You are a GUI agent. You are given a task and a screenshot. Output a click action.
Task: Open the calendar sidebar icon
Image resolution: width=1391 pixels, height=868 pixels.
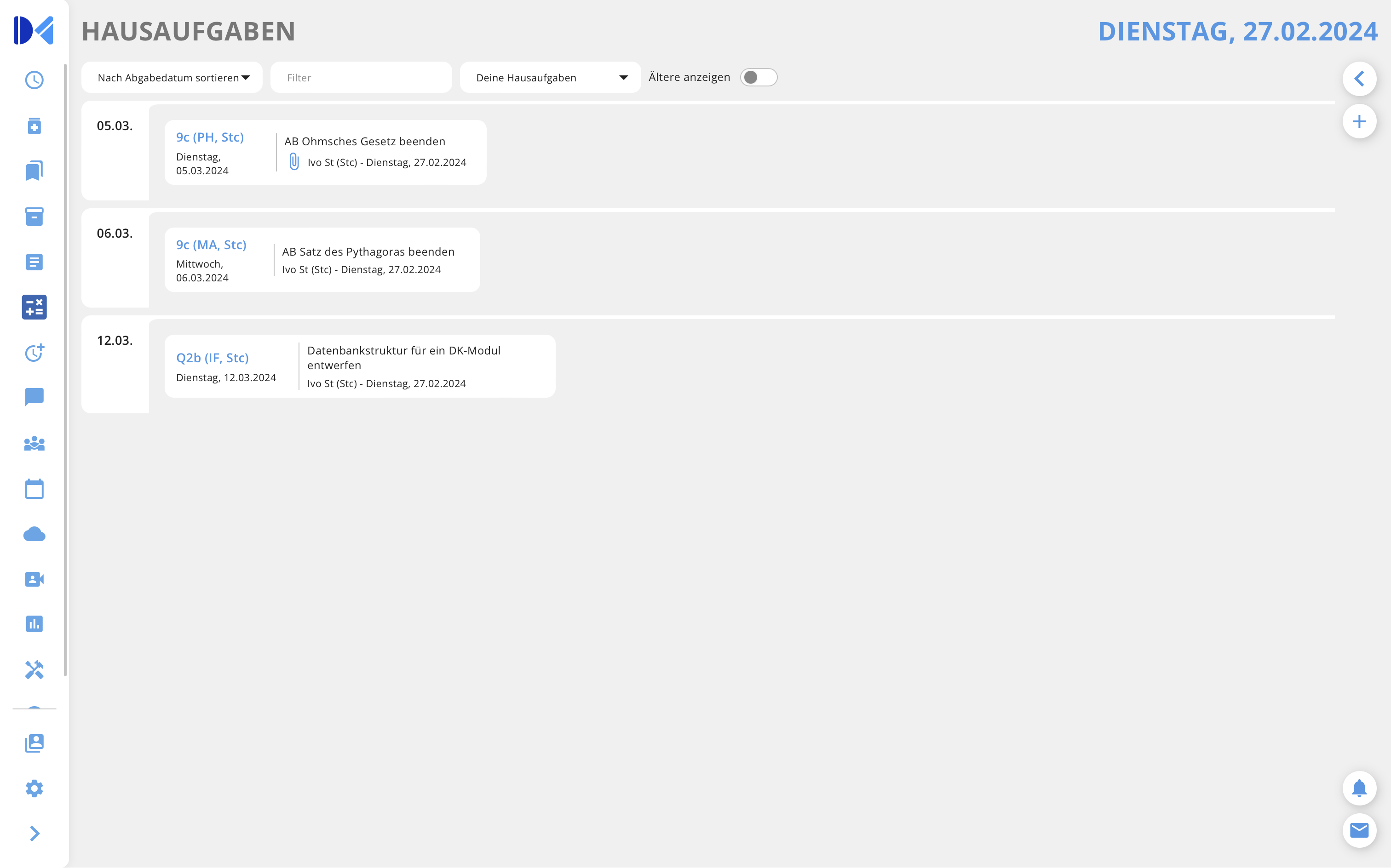pyautogui.click(x=34, y=489)
